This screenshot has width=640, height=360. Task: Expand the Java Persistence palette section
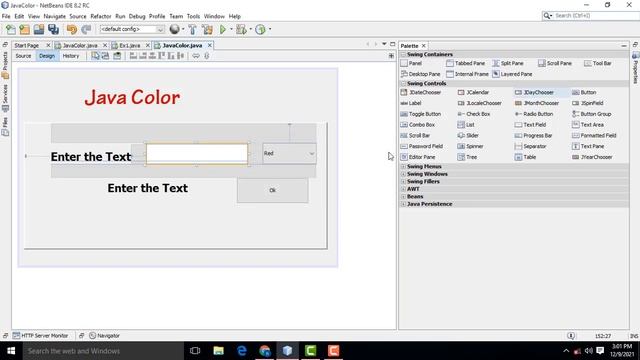click(x=403, y=204)
